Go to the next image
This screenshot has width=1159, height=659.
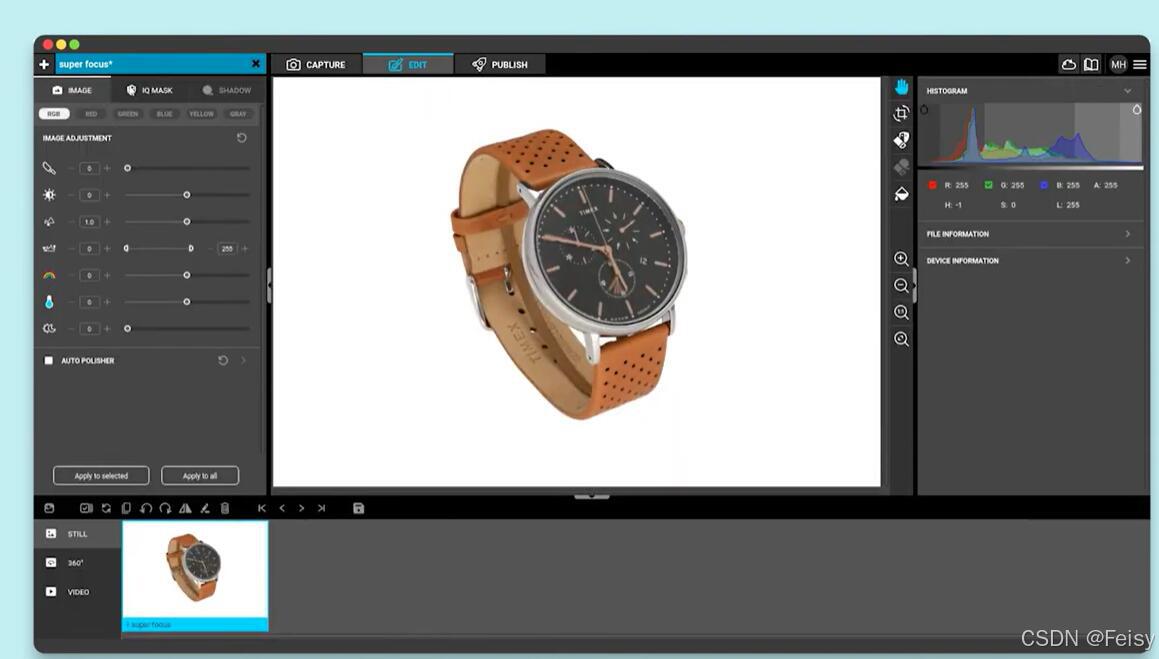pos(301,508)
